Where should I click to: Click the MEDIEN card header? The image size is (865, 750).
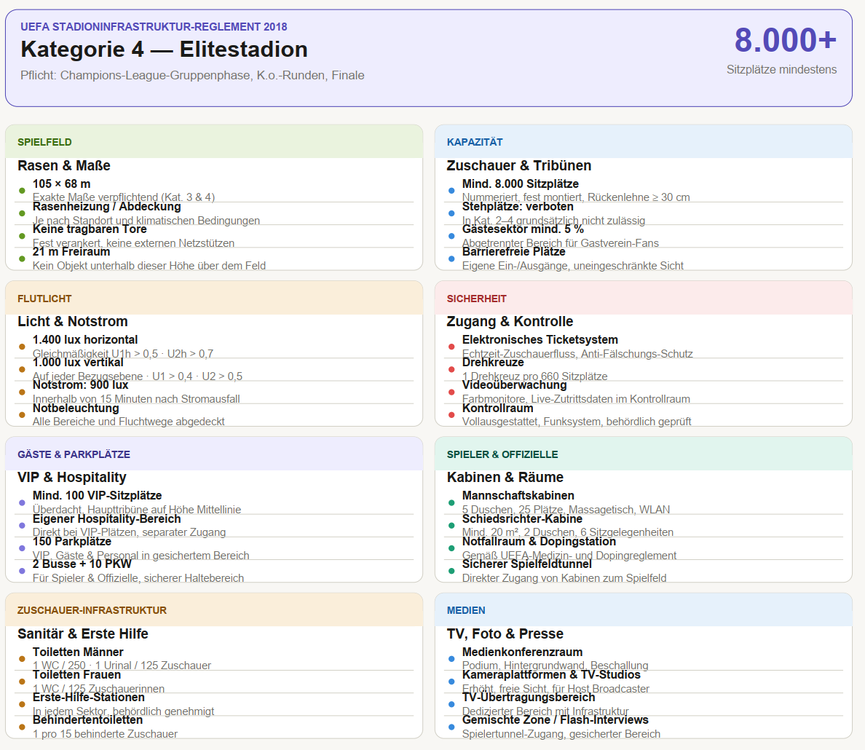[643, 610]
